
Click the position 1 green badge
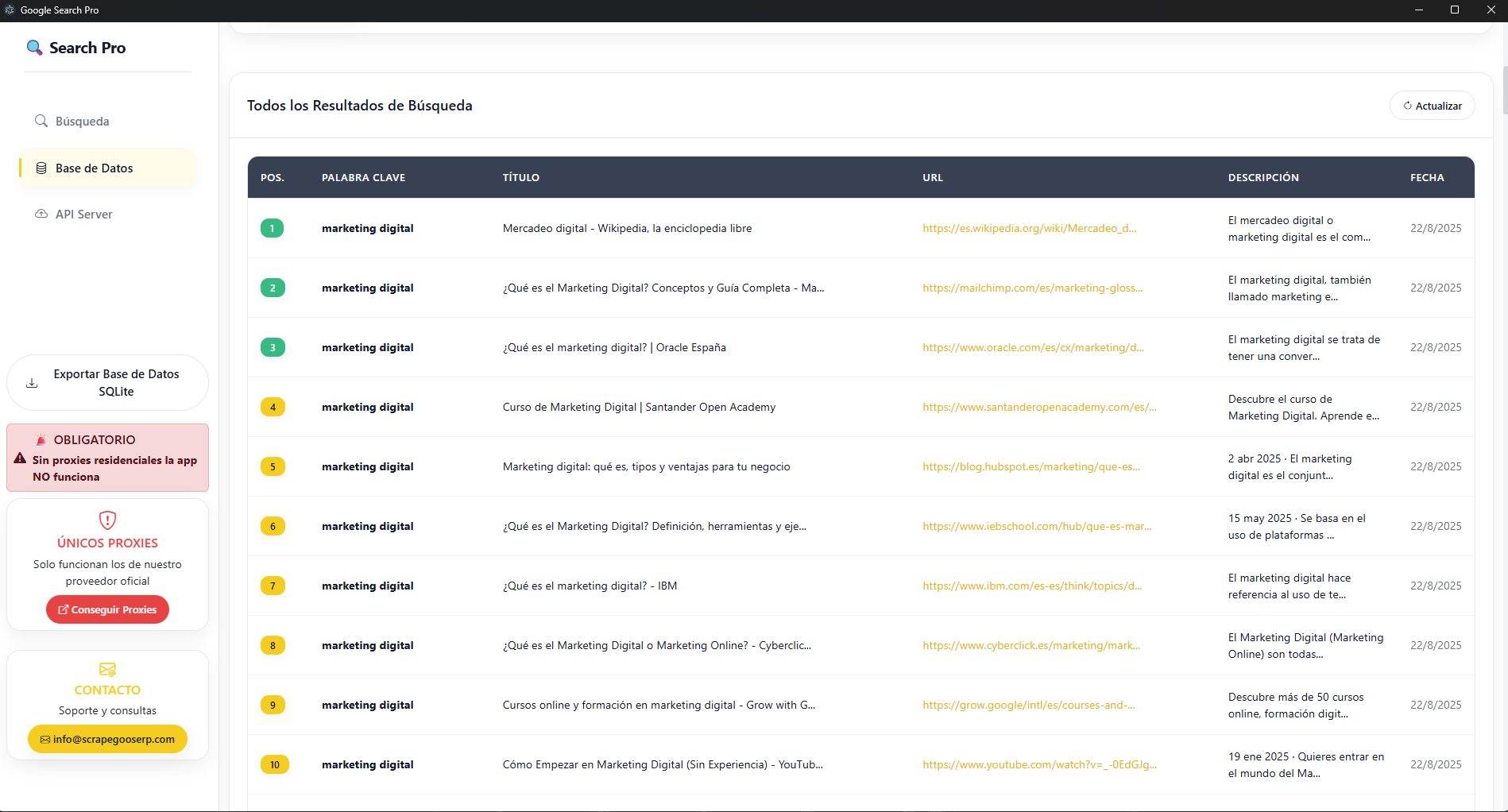click(x=272, y=229)
